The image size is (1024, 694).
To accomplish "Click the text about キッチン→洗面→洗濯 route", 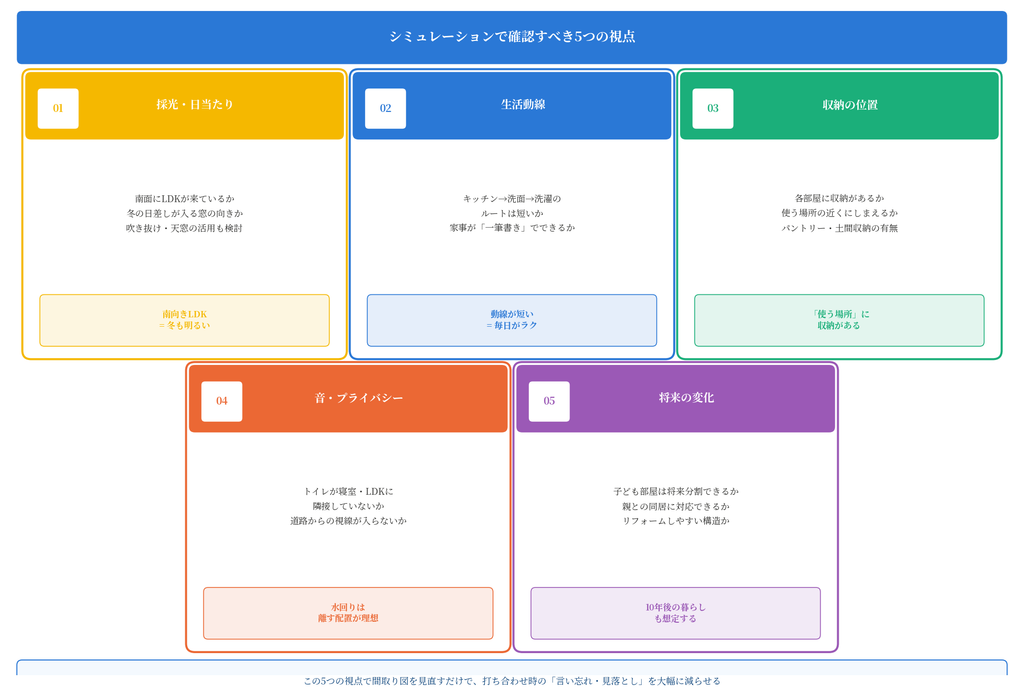I will [x=512, y=213].
